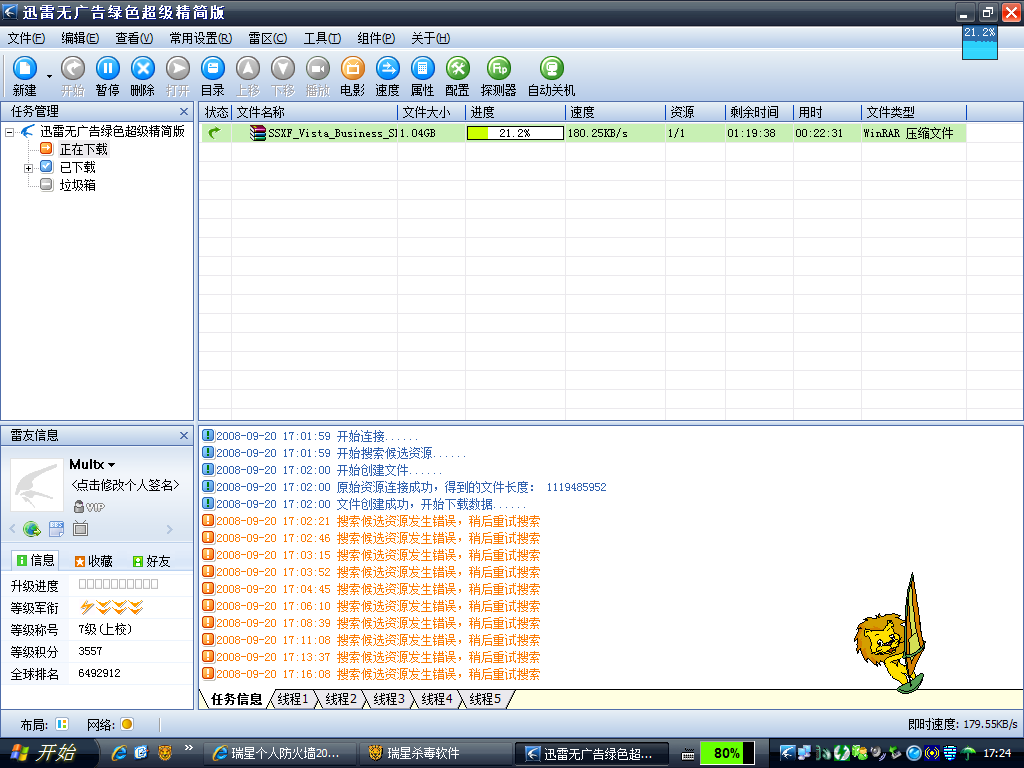Switch to the 收藏 tab
This screenshot has height=768, width=1024.
coord(93,561)
